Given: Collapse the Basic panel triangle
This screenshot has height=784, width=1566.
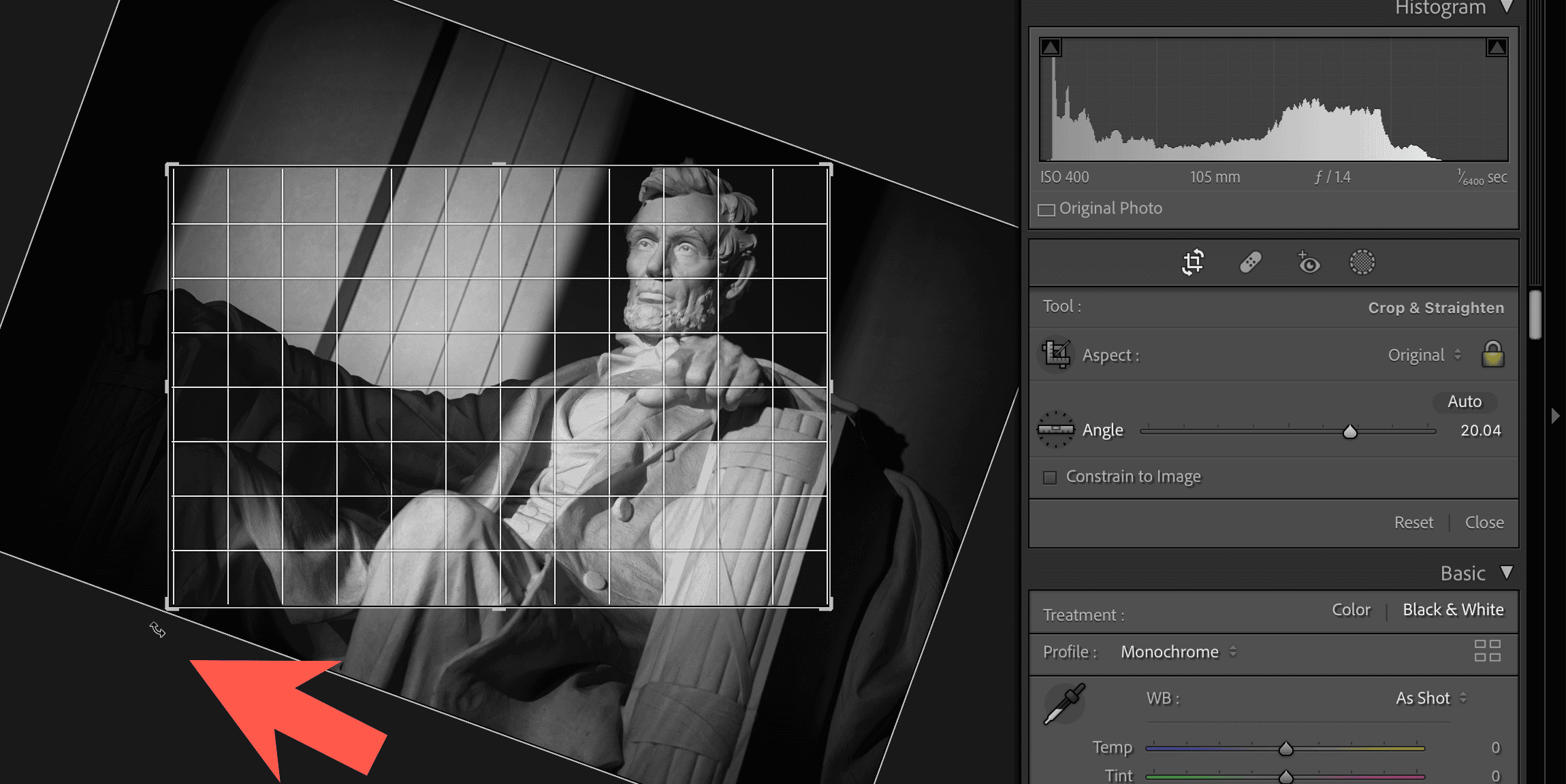Looking at the screenshot, I should click(1507, 572).
